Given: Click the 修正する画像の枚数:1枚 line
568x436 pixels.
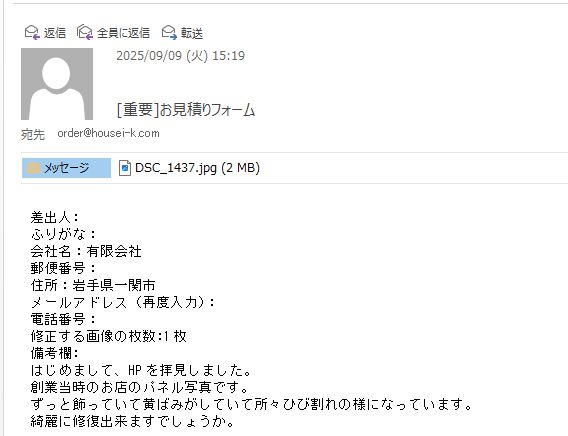Looking at the screenshot, I should (x=109, y=336).
